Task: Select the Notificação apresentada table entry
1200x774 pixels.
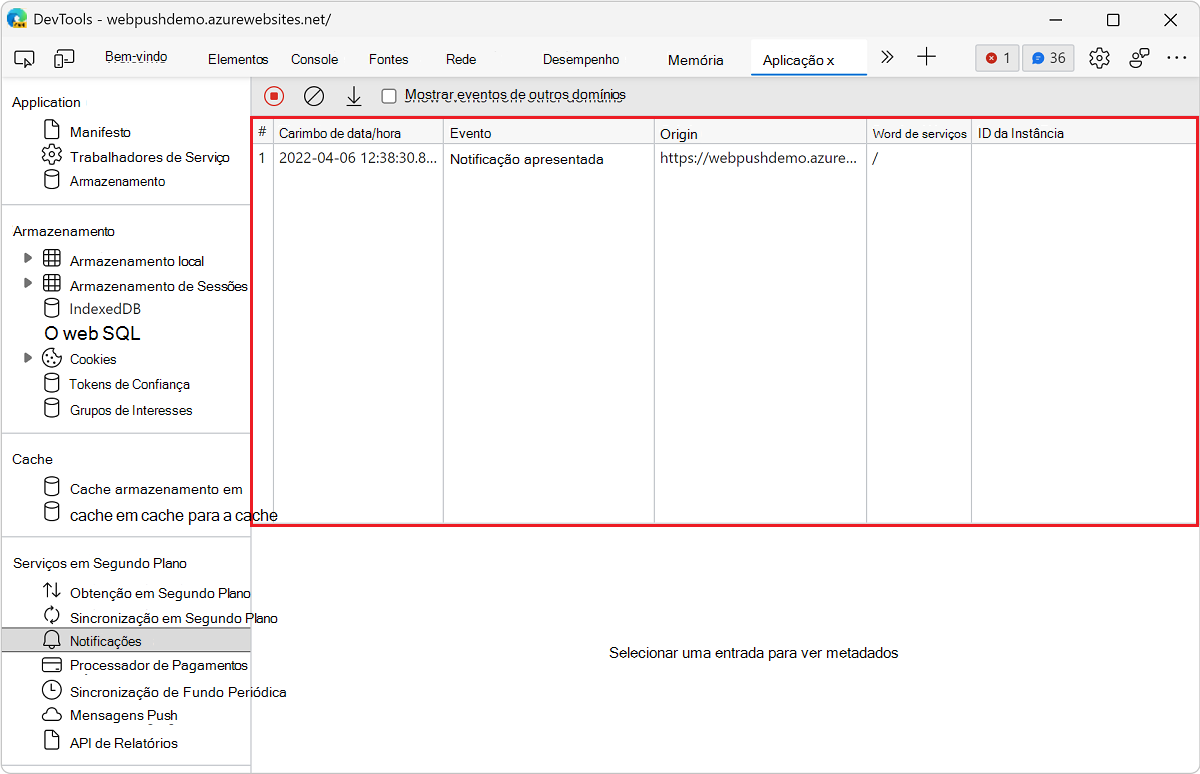Action: tap(528, 158)
